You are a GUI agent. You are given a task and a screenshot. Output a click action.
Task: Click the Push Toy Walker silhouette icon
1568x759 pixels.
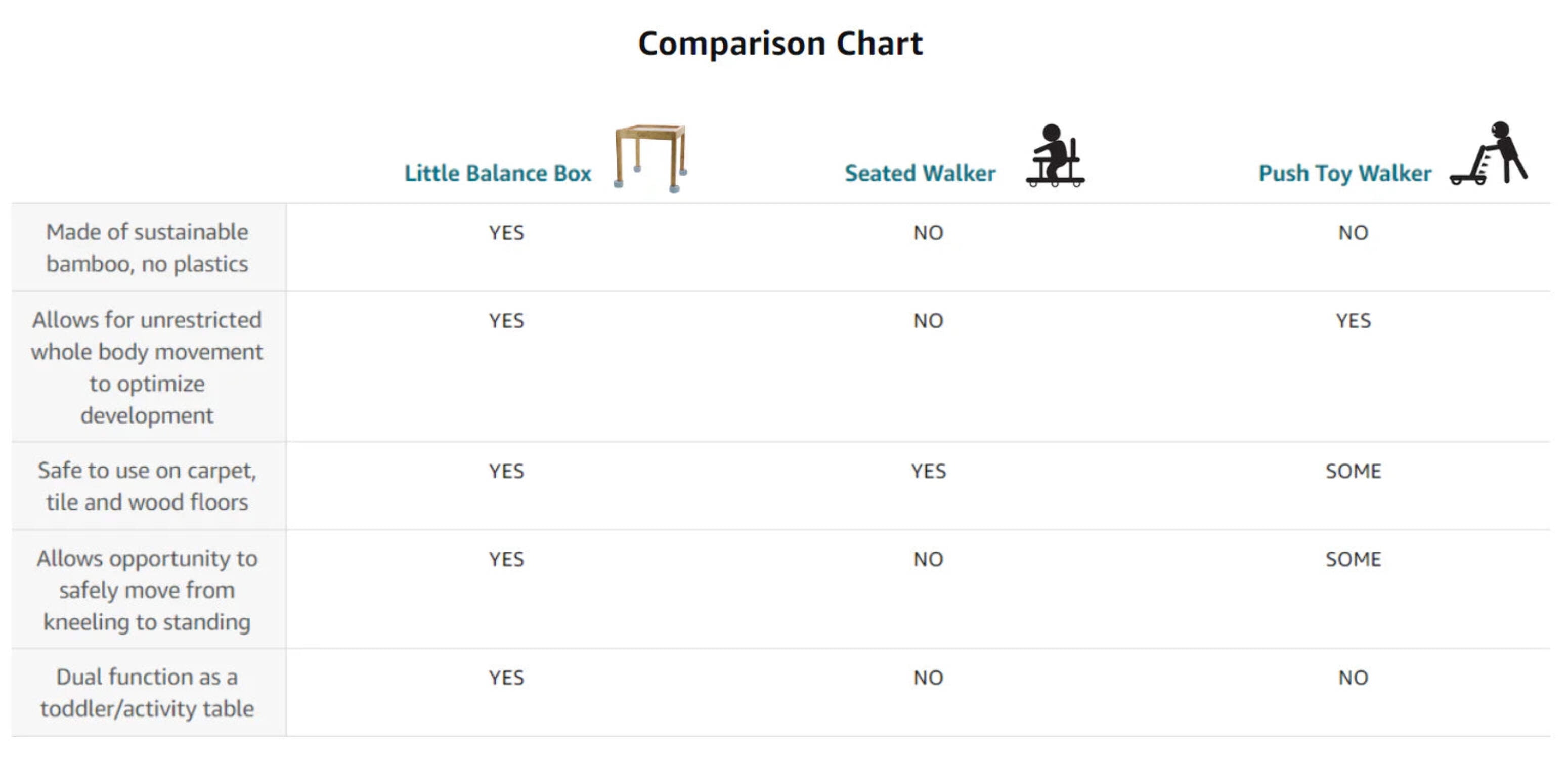1490,153
